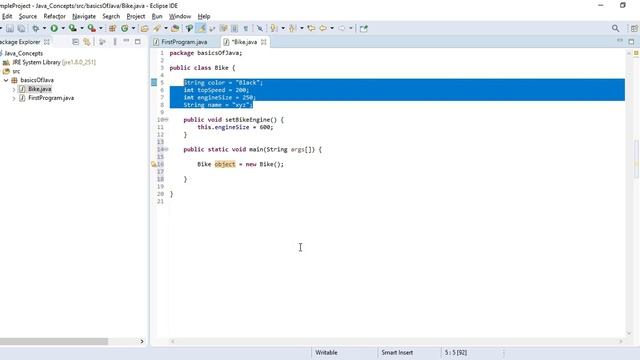Open the Edit menu
The image size is (640, 360).
point(7,16)
